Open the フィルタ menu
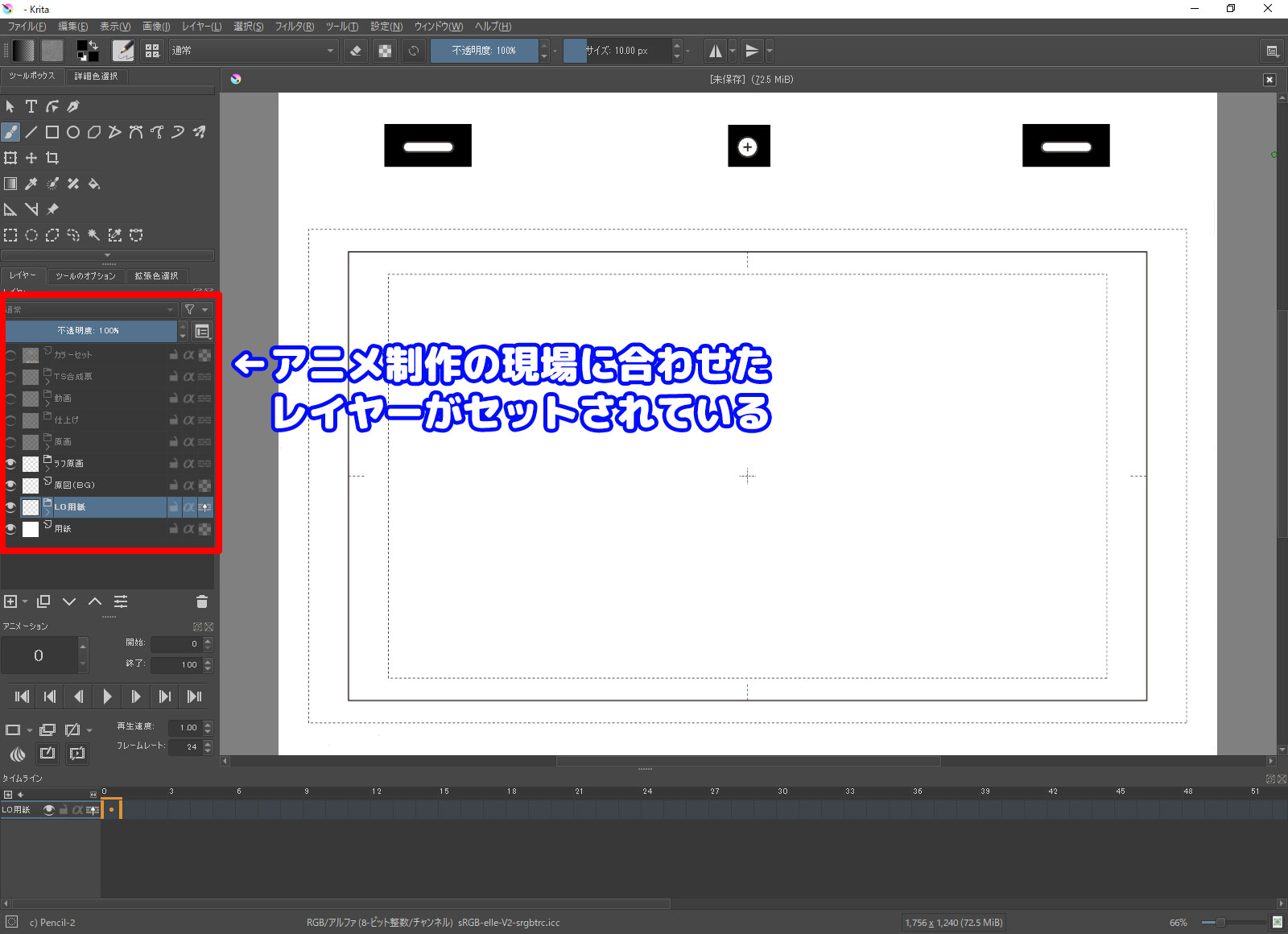The width and height of the screenshot is (1288, 934). point(294,27)
